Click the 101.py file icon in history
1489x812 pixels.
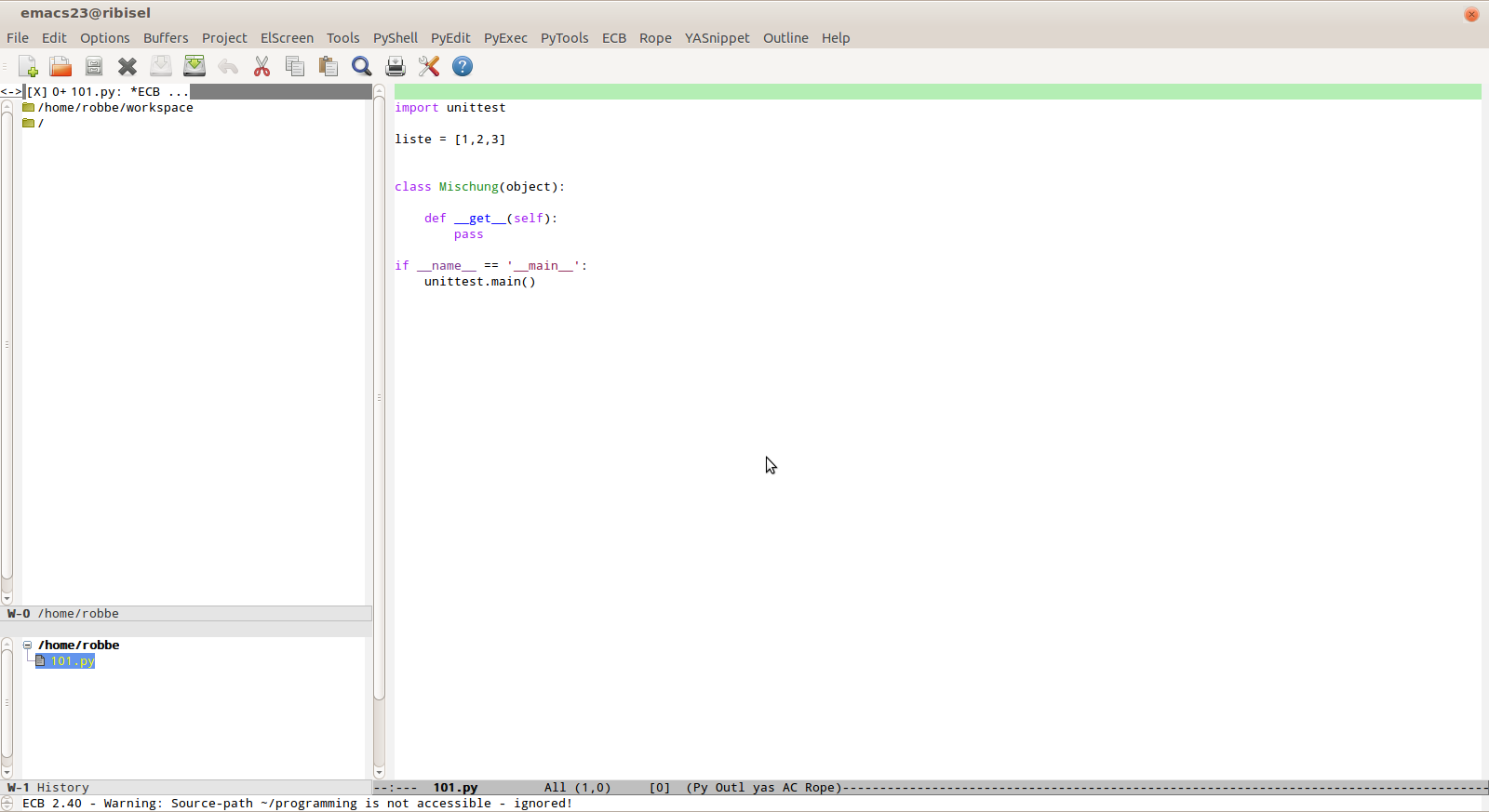[x=41, y=661]
